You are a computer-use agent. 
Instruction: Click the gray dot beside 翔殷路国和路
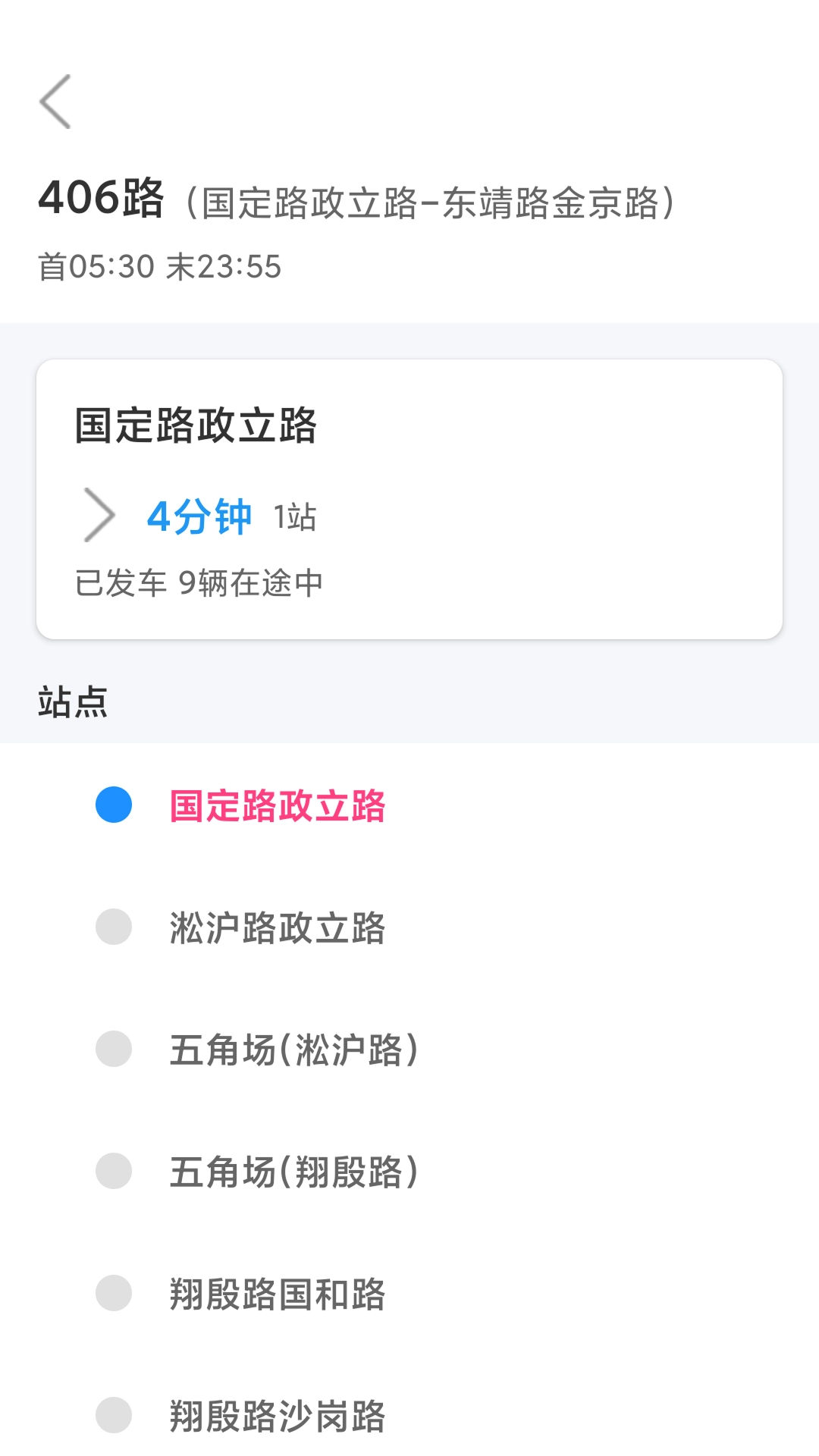pyautogui.click(x=112, y=1294)
